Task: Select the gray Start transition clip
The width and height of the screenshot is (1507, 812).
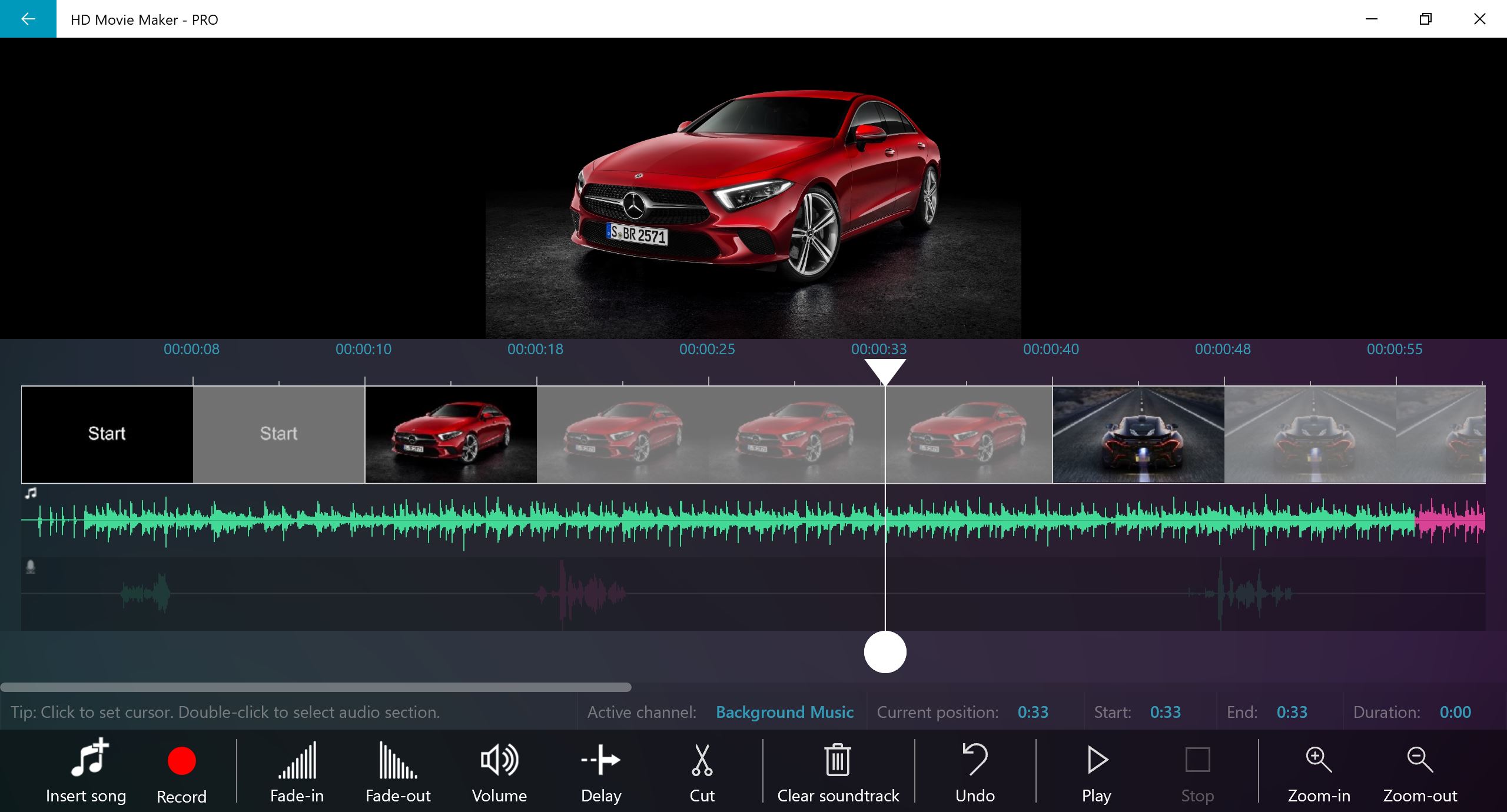Action: [279, 434]
